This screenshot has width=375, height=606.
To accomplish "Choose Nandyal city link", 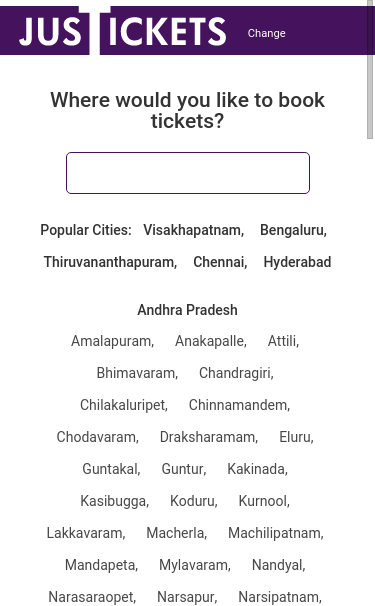I will pyautogui.click(x=278, y=565).
